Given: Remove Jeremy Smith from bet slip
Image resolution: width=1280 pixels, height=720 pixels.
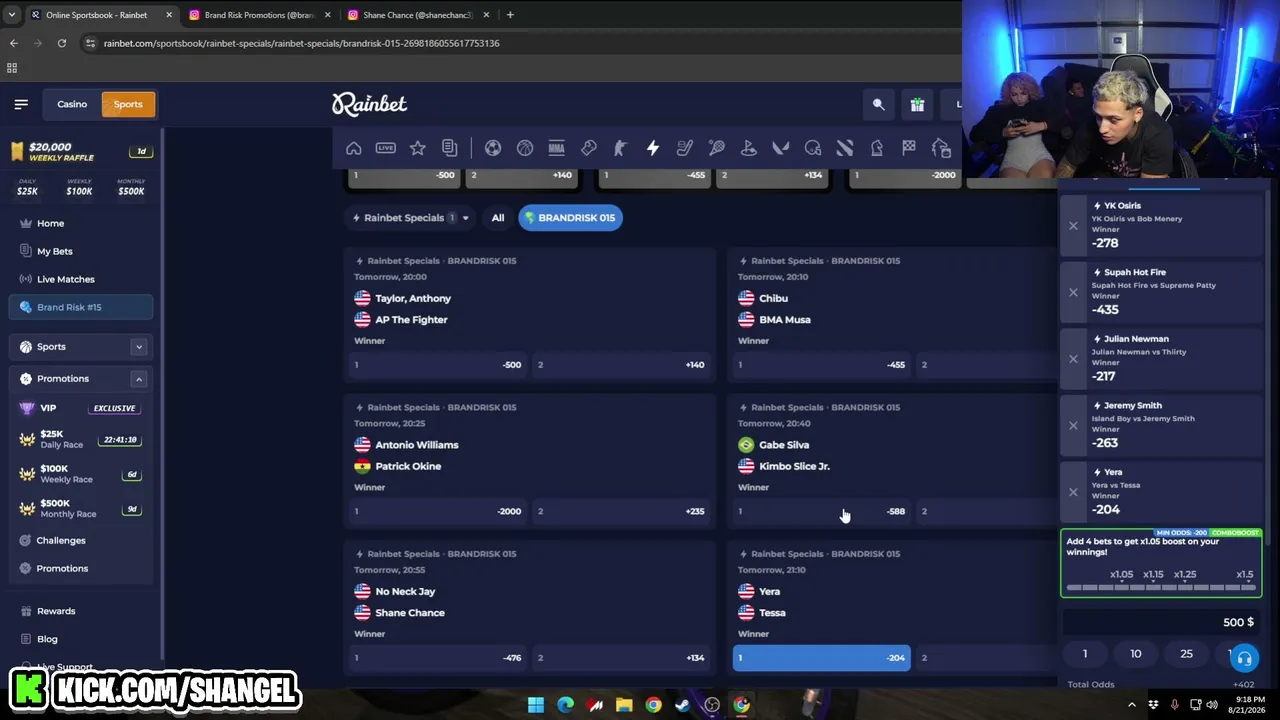Looking at the screenshot, I should [1073, 426].
